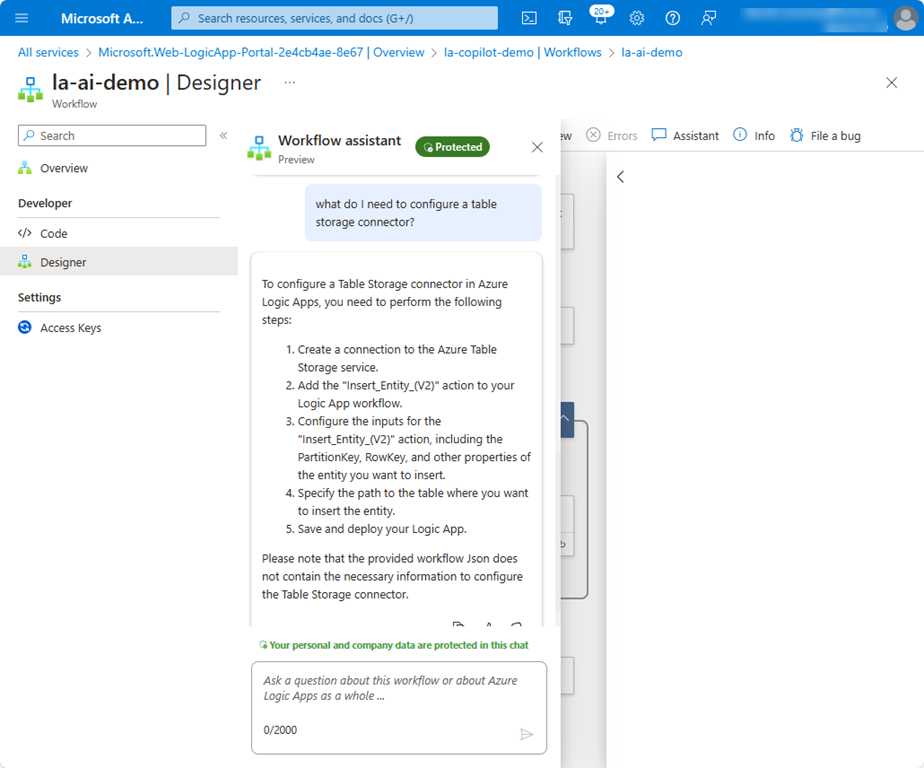Click File a bug in the toolbar
Image resolution: width=924 pixels, height=768 pixels.
[825, 136]
